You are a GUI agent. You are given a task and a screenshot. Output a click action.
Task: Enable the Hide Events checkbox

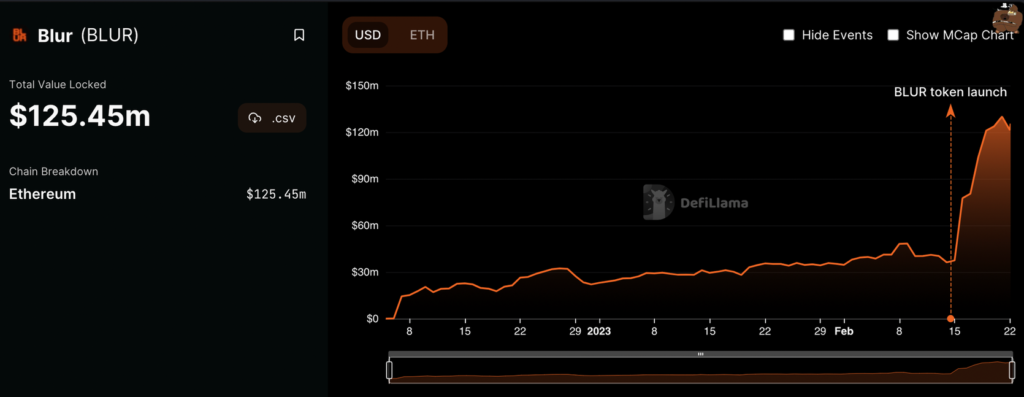789,35
